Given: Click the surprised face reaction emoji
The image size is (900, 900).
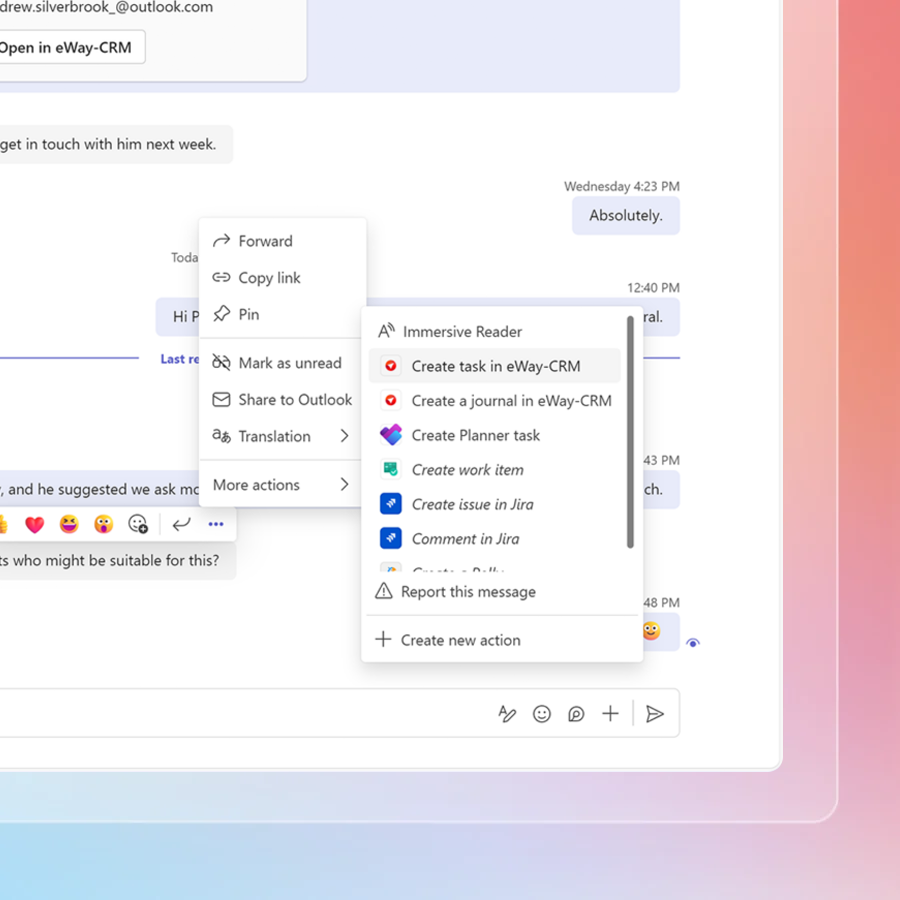Looking at the screenshot, I should click(103, 524).
